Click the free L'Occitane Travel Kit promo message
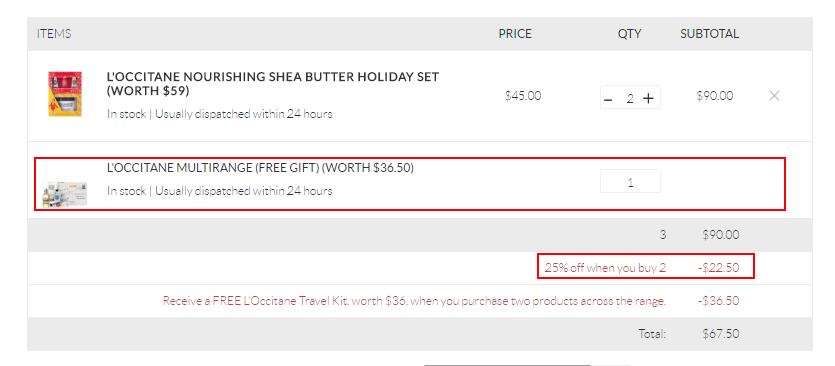Viewport: 835px width, 366px height. pyautogui.click(x=414, y=300)
